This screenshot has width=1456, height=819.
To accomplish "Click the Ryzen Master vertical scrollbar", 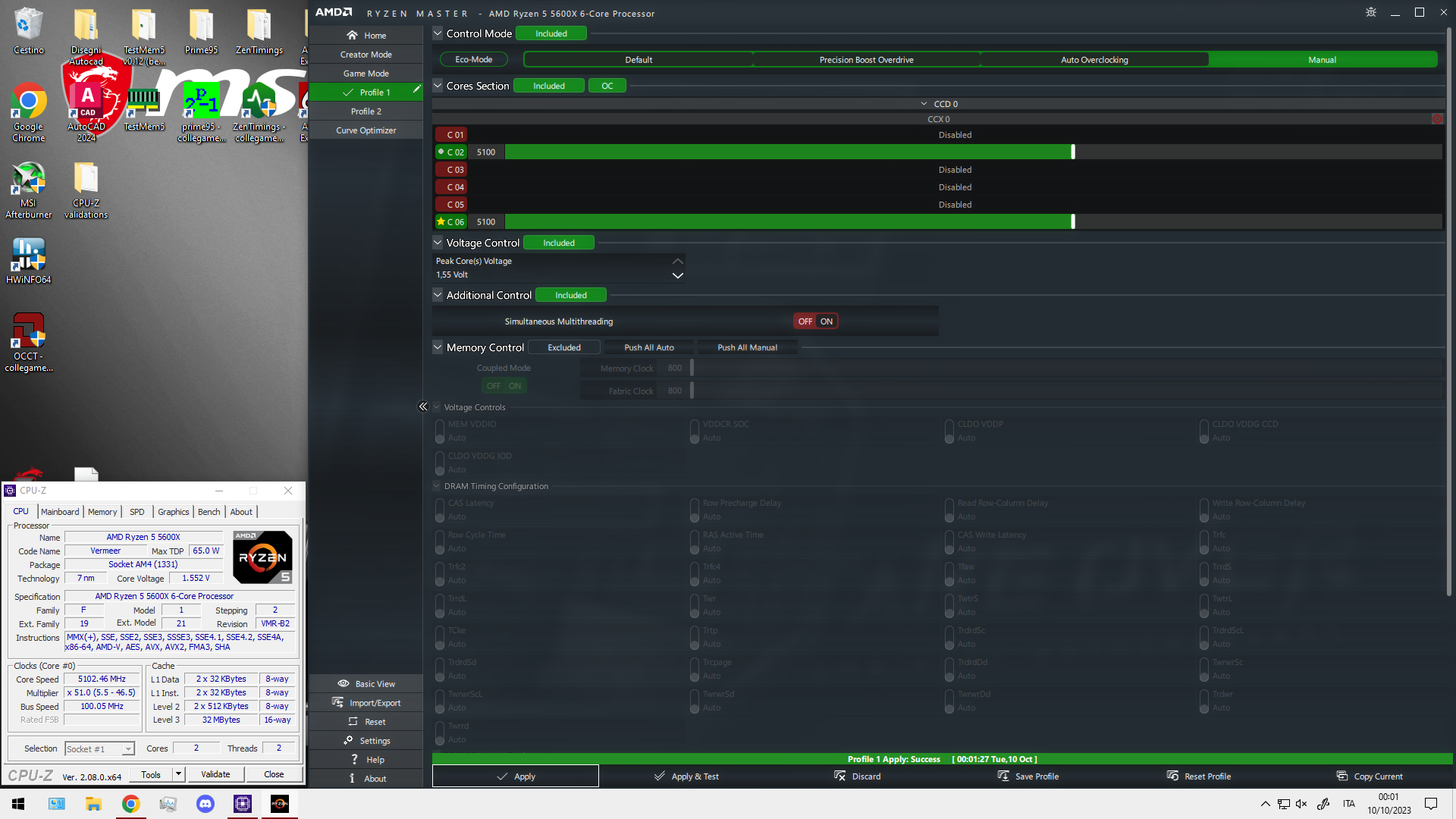I will (x=1449, y=311).
